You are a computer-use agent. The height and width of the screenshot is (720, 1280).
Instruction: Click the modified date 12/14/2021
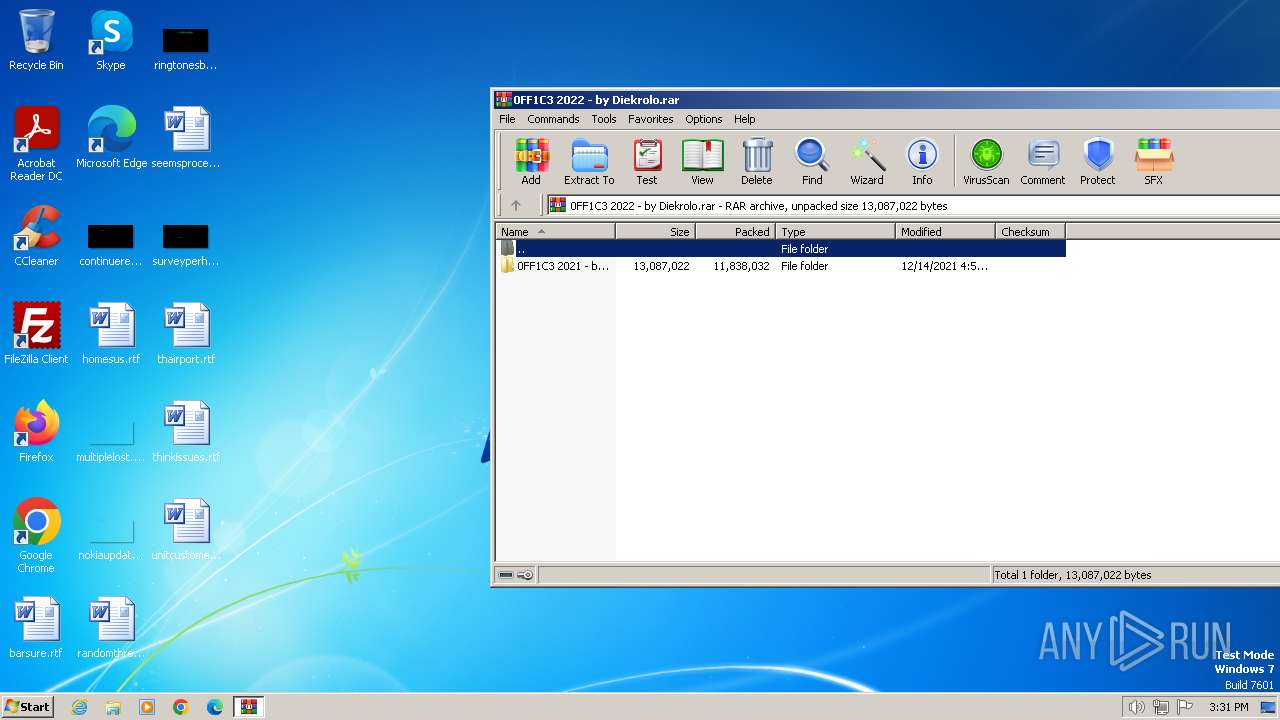944,266
